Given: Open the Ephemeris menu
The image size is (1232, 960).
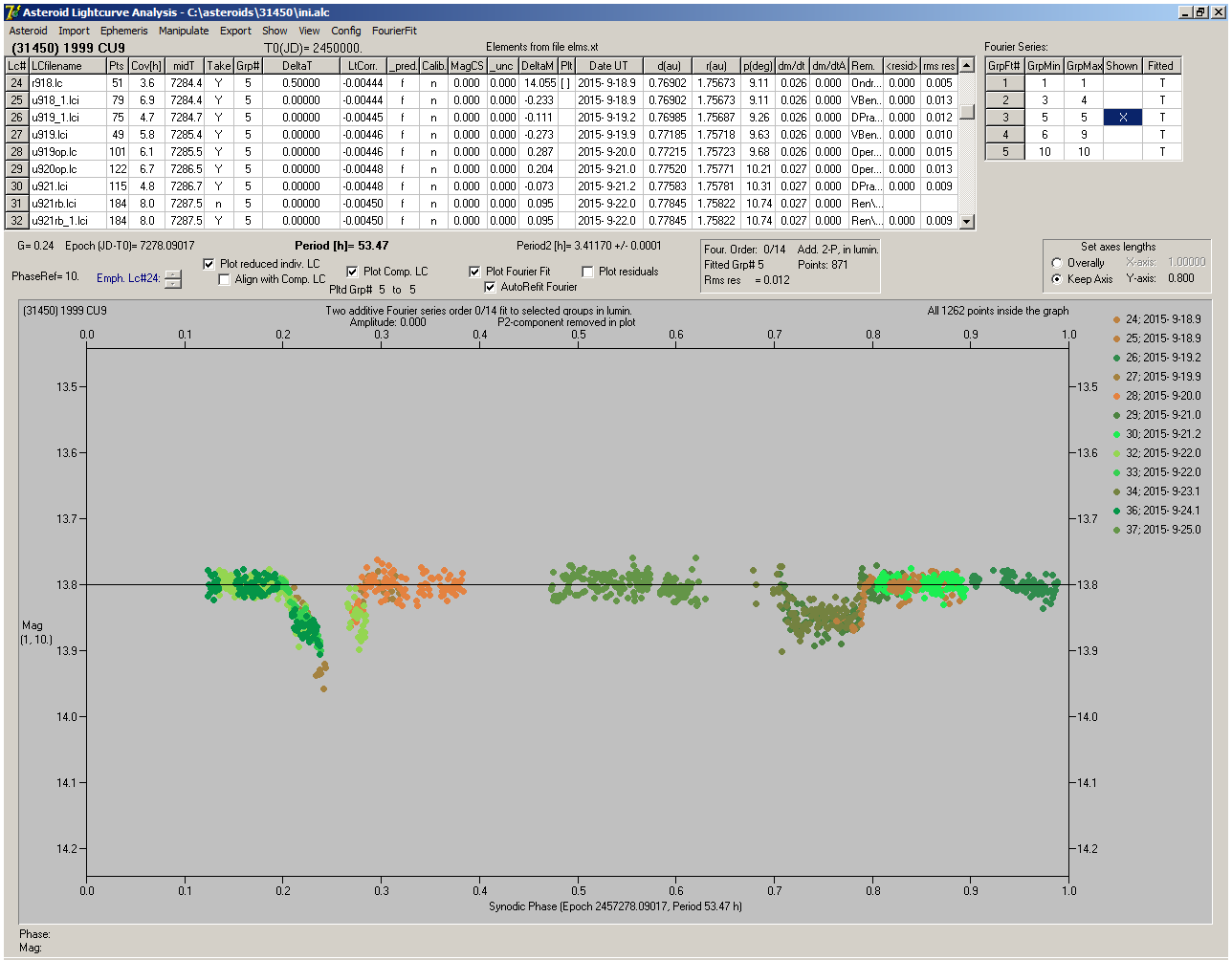Looking at the screenshot, I should [x=124, y=31].
